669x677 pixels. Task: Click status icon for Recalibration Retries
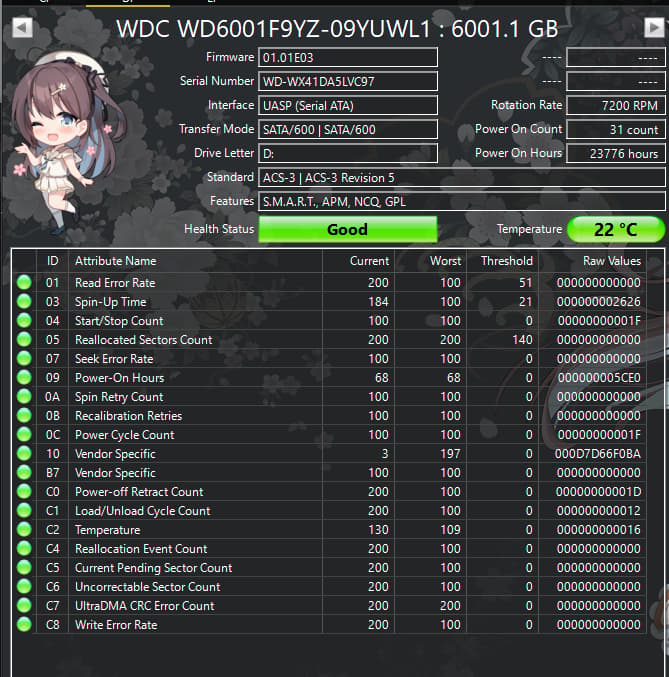point(24,415)
